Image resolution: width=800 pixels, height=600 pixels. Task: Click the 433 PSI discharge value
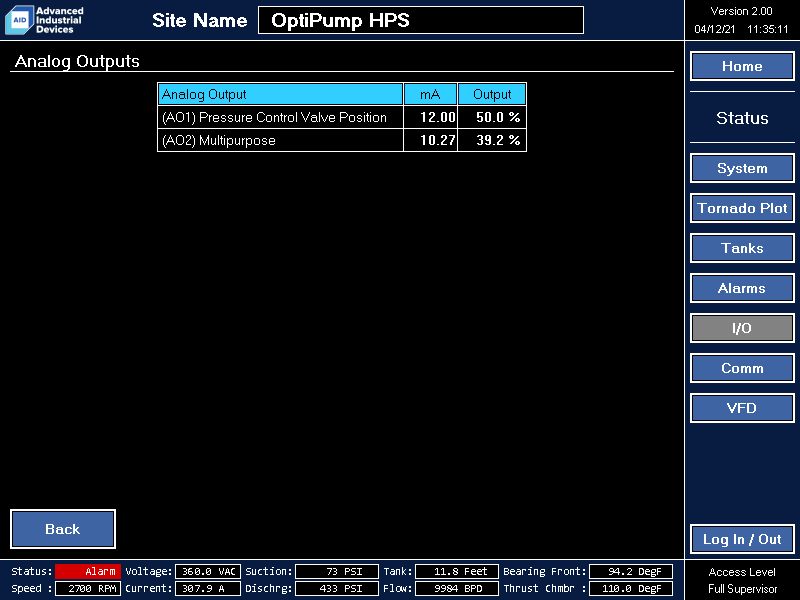337,588
